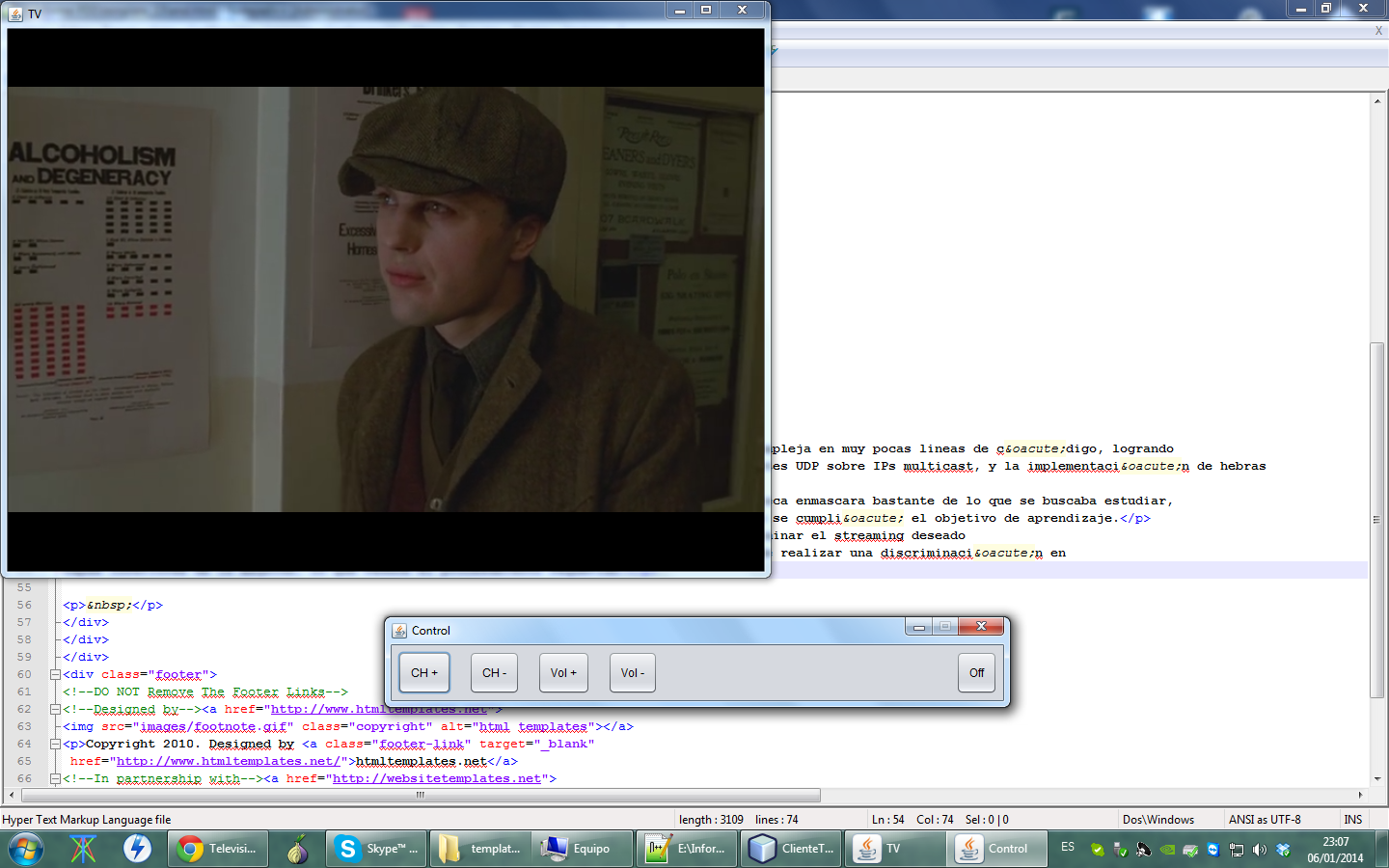Collapse the fold marker on line 60

(x=55, y=675)
